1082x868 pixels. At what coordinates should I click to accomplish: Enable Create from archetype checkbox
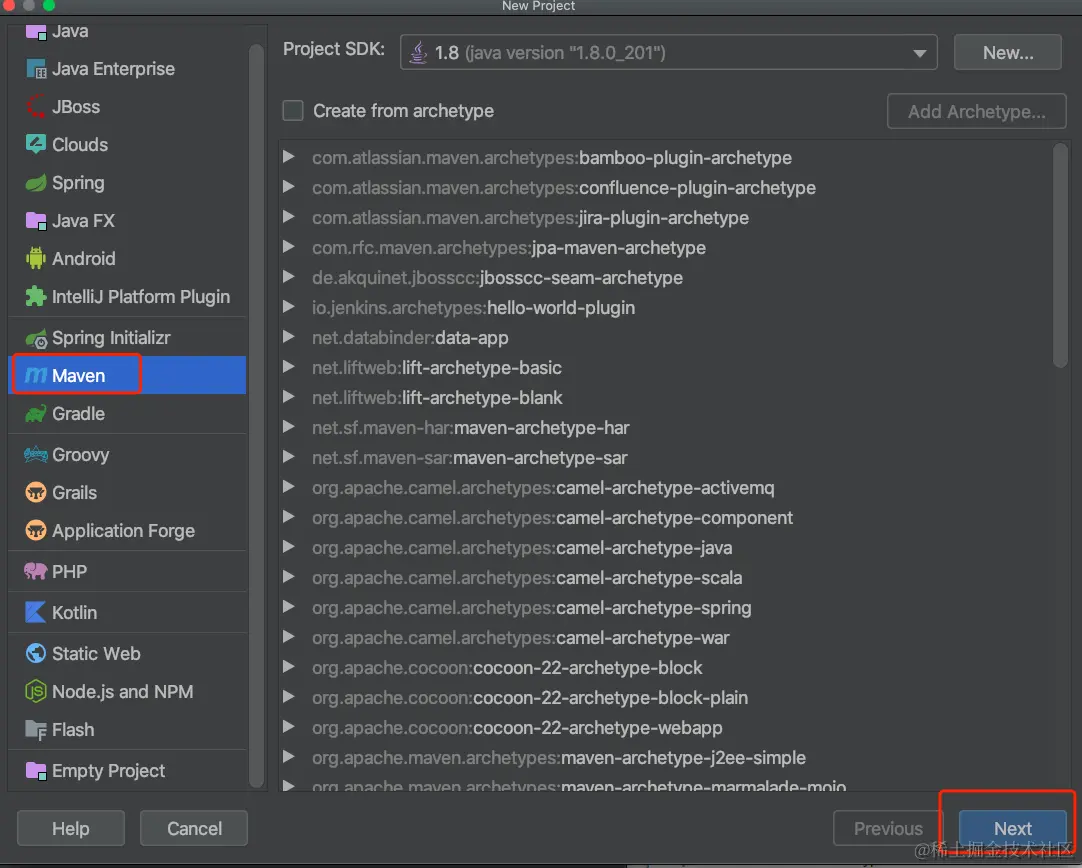click(293, 110)
